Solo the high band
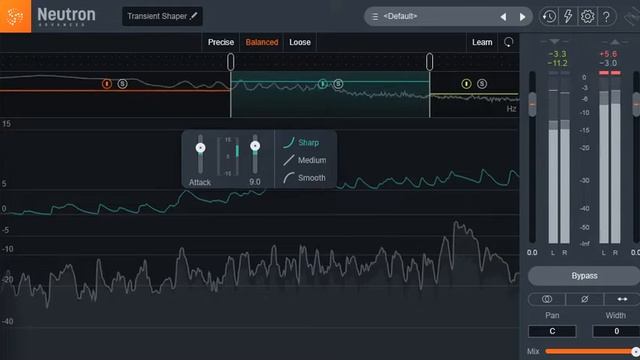The image size is (640, 360). click(482, 84)
